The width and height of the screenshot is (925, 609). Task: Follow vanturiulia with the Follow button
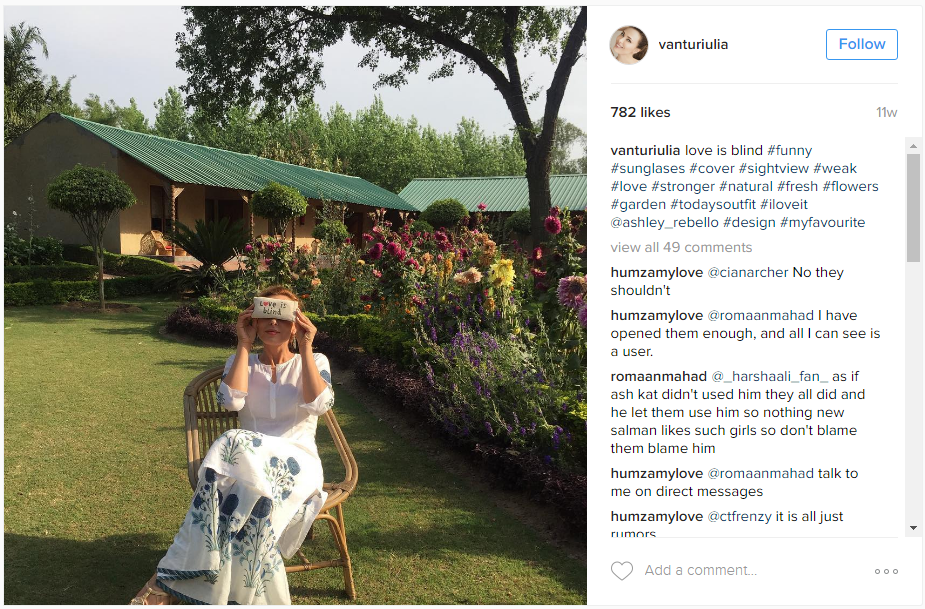(861, 44)
